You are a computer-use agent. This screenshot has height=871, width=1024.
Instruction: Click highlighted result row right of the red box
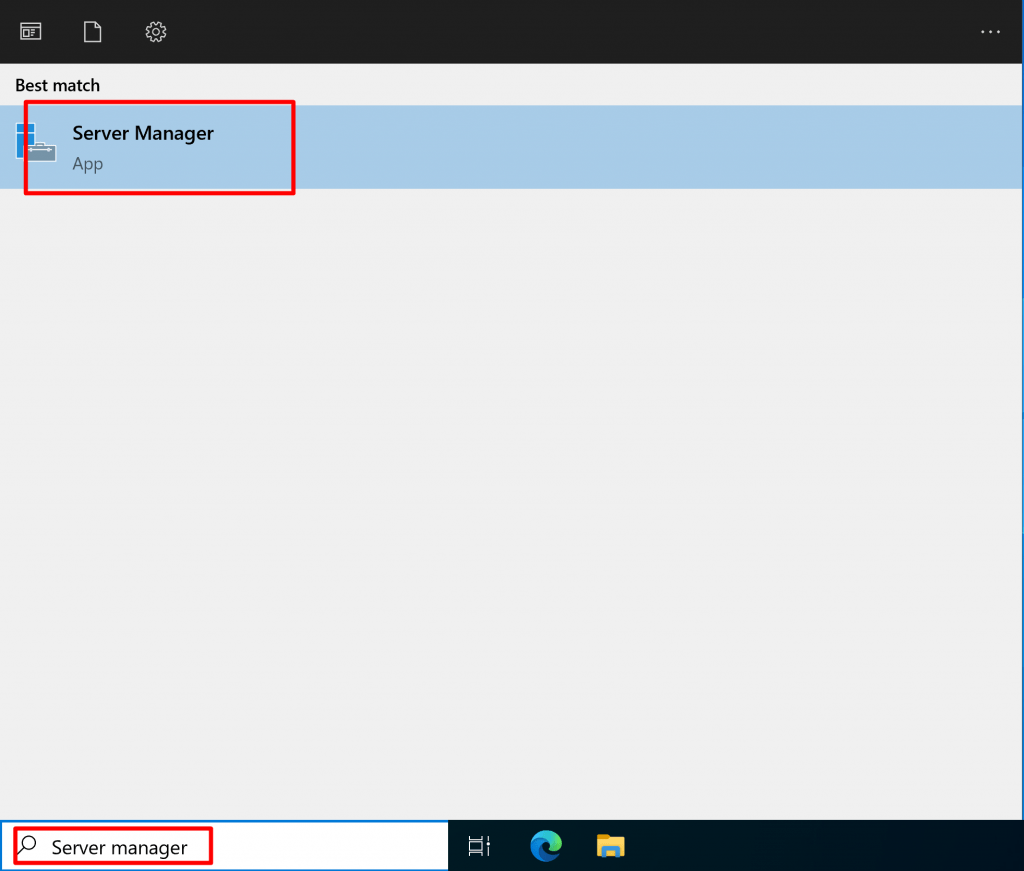tap(650, 147)
